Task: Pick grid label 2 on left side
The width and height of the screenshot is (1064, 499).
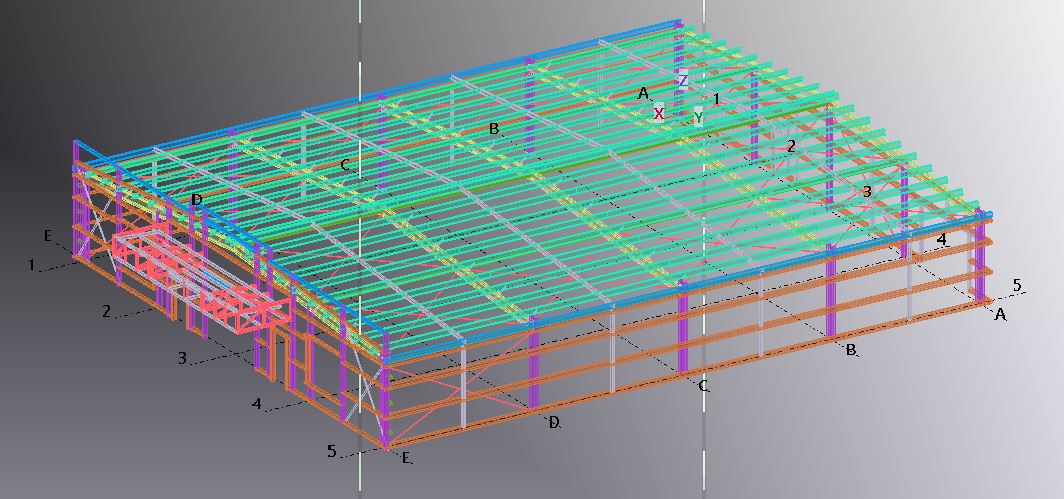Action: coord(107,311)
